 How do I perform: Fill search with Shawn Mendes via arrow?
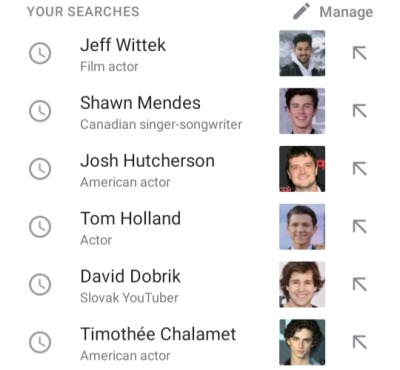pyautogui.click(x=360, y=111)
